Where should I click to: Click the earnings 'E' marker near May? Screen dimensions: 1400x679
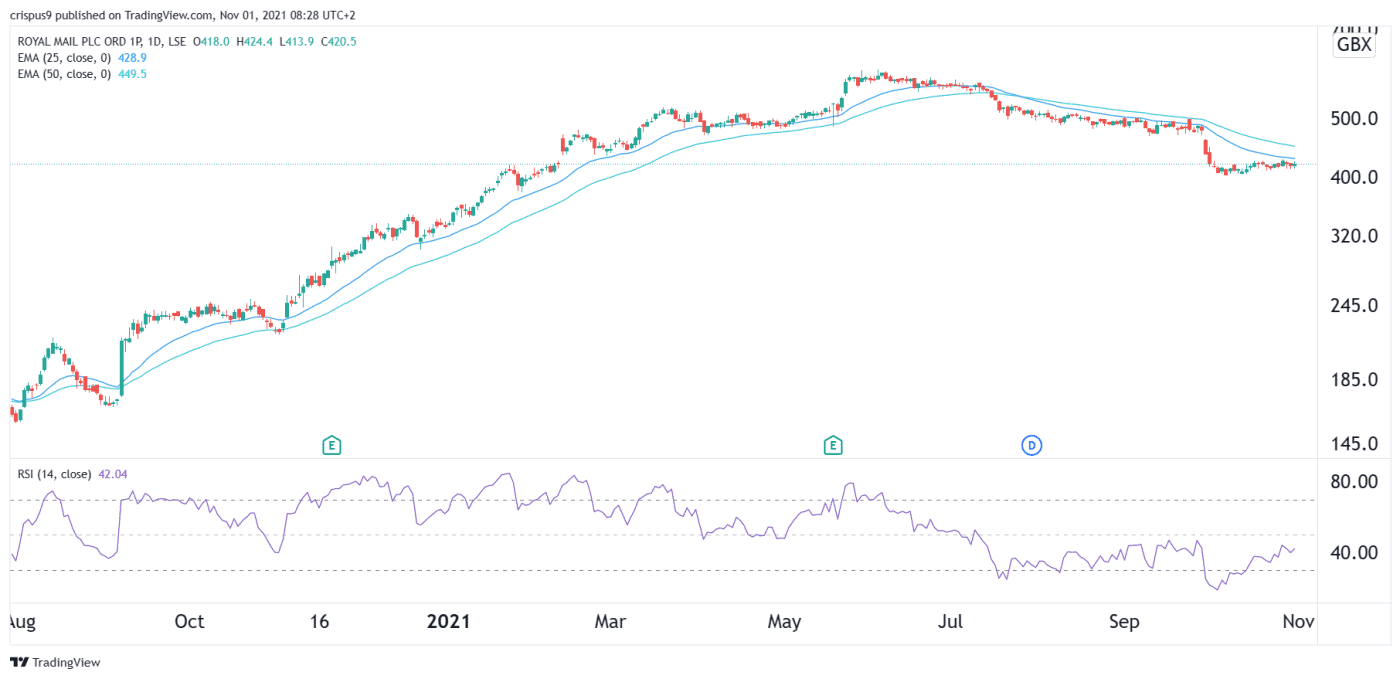833,445
